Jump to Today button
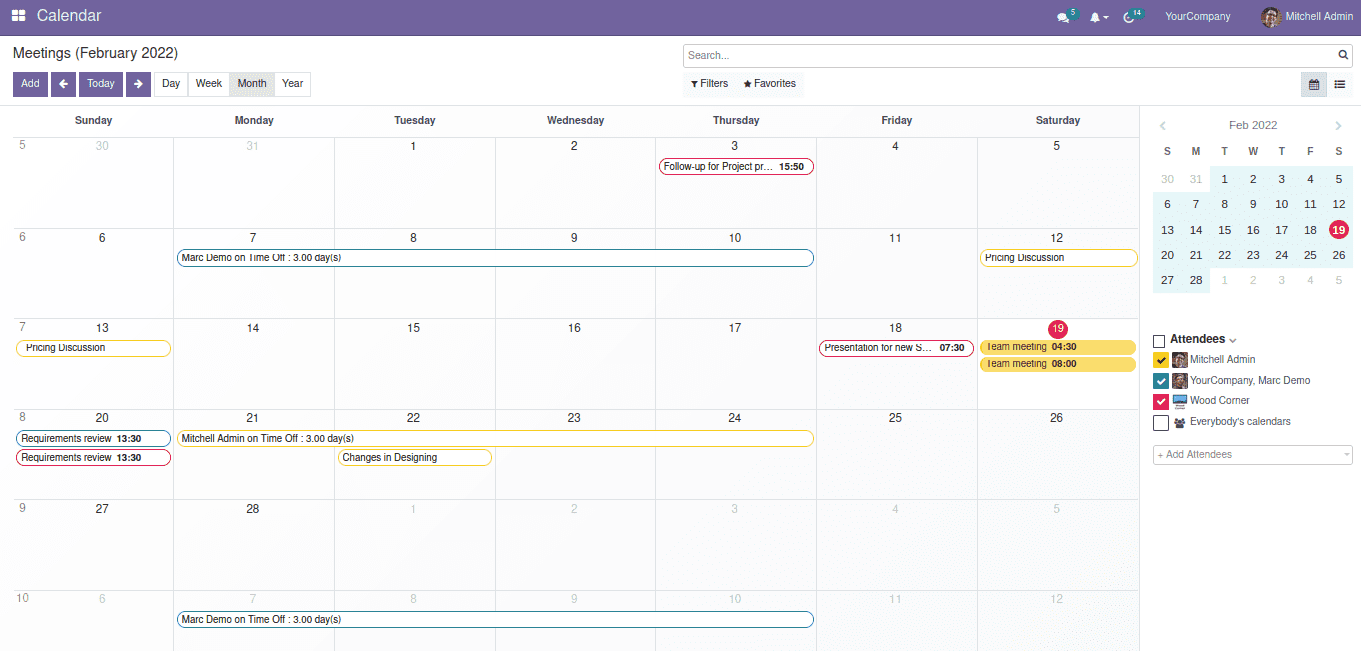 tap(100, 84)
